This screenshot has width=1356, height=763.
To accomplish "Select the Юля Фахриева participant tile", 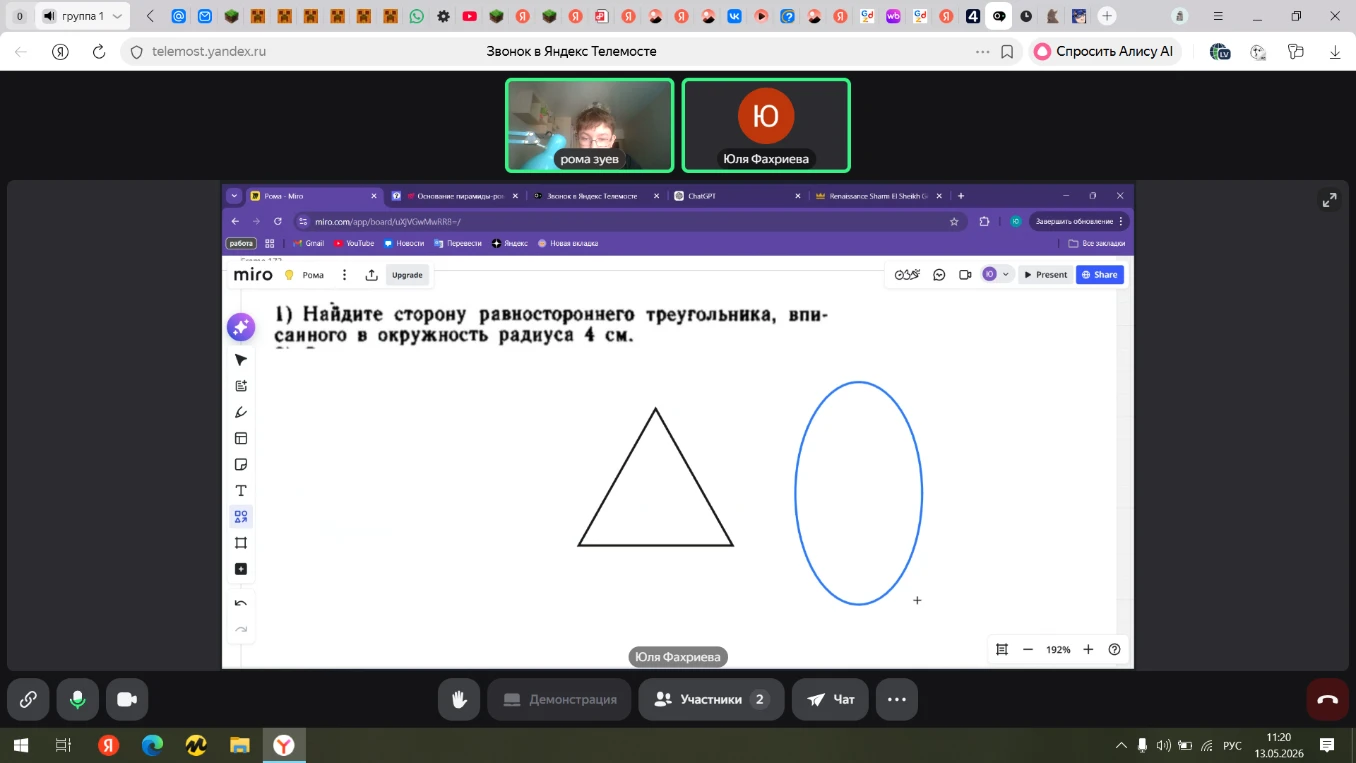I will (766, 125).
